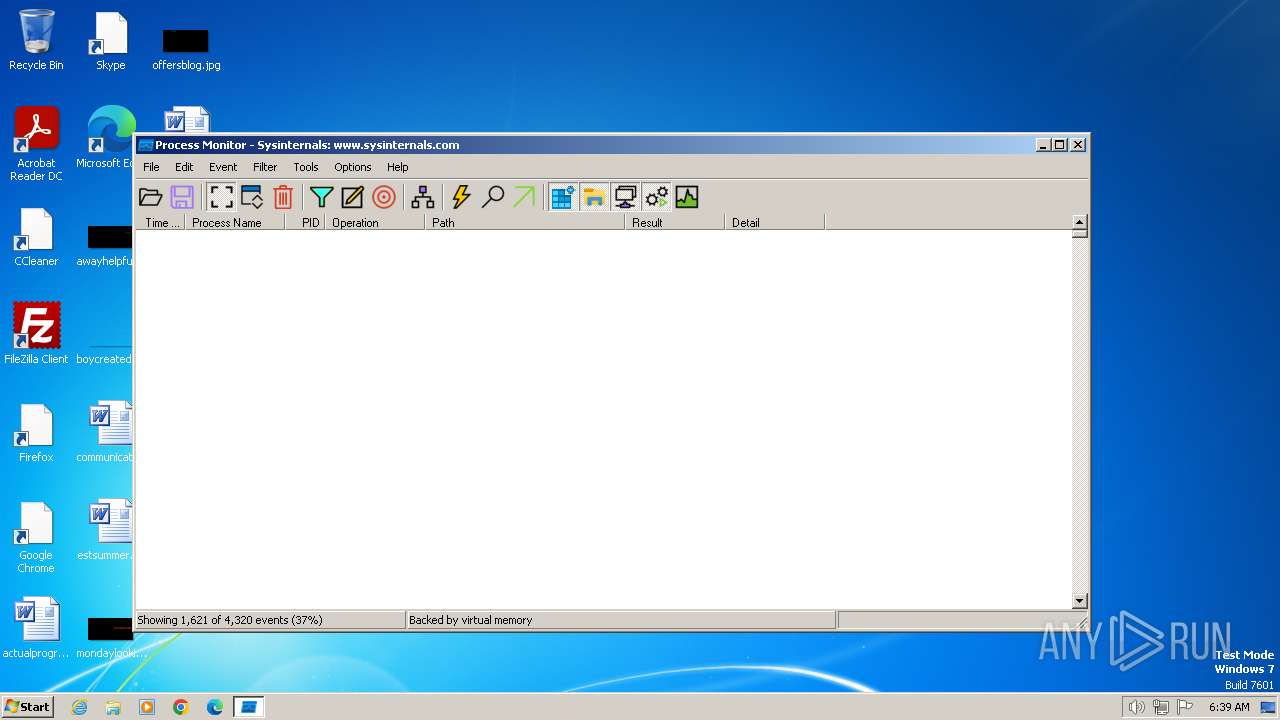The width and height of the screenshot is (1280, 720).
Task: Open Edge from the taskbar
Action: point(215,707)
